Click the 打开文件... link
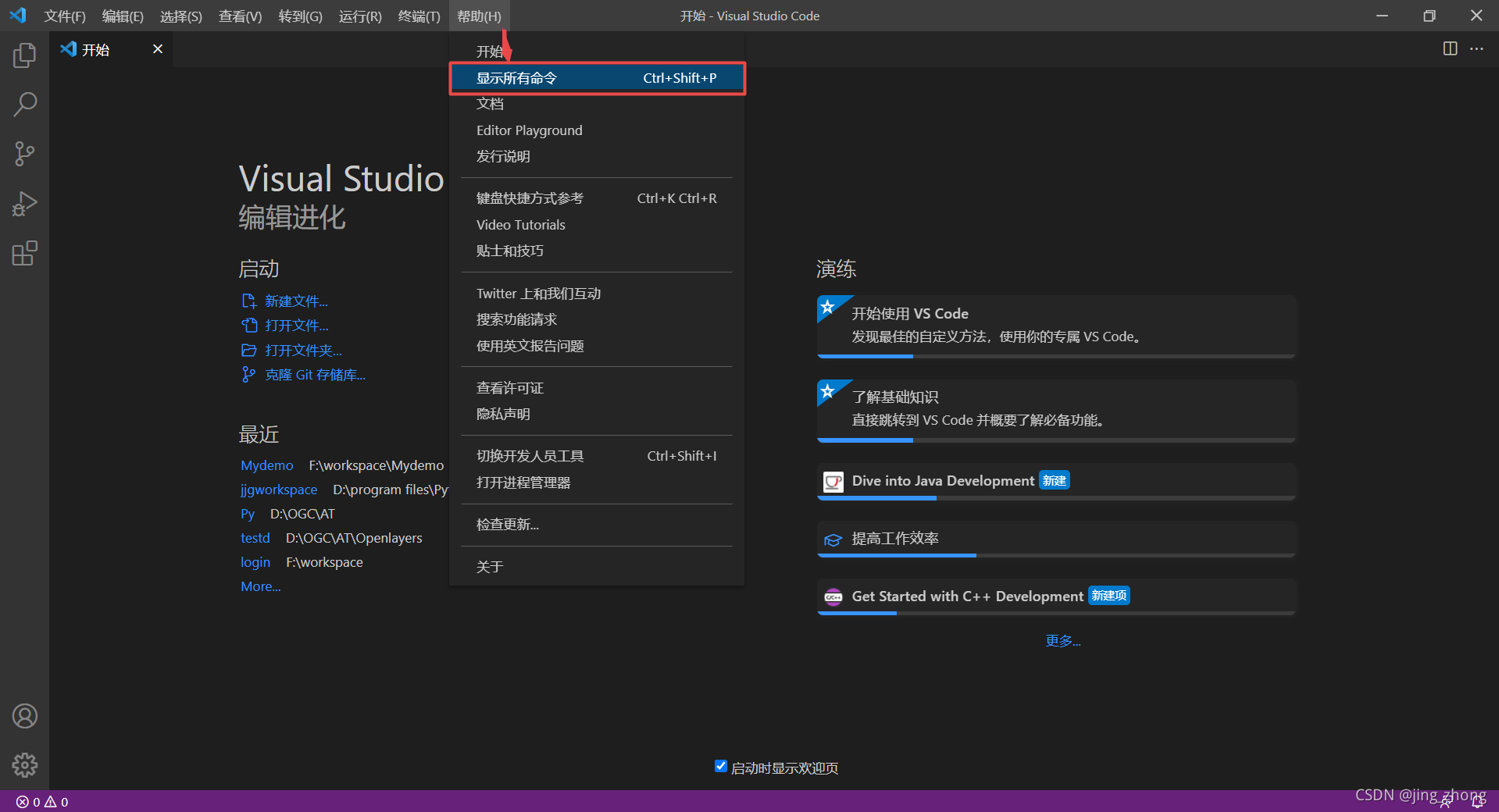This screenshot has height=812, width=1499. click(x=296, y=326)
